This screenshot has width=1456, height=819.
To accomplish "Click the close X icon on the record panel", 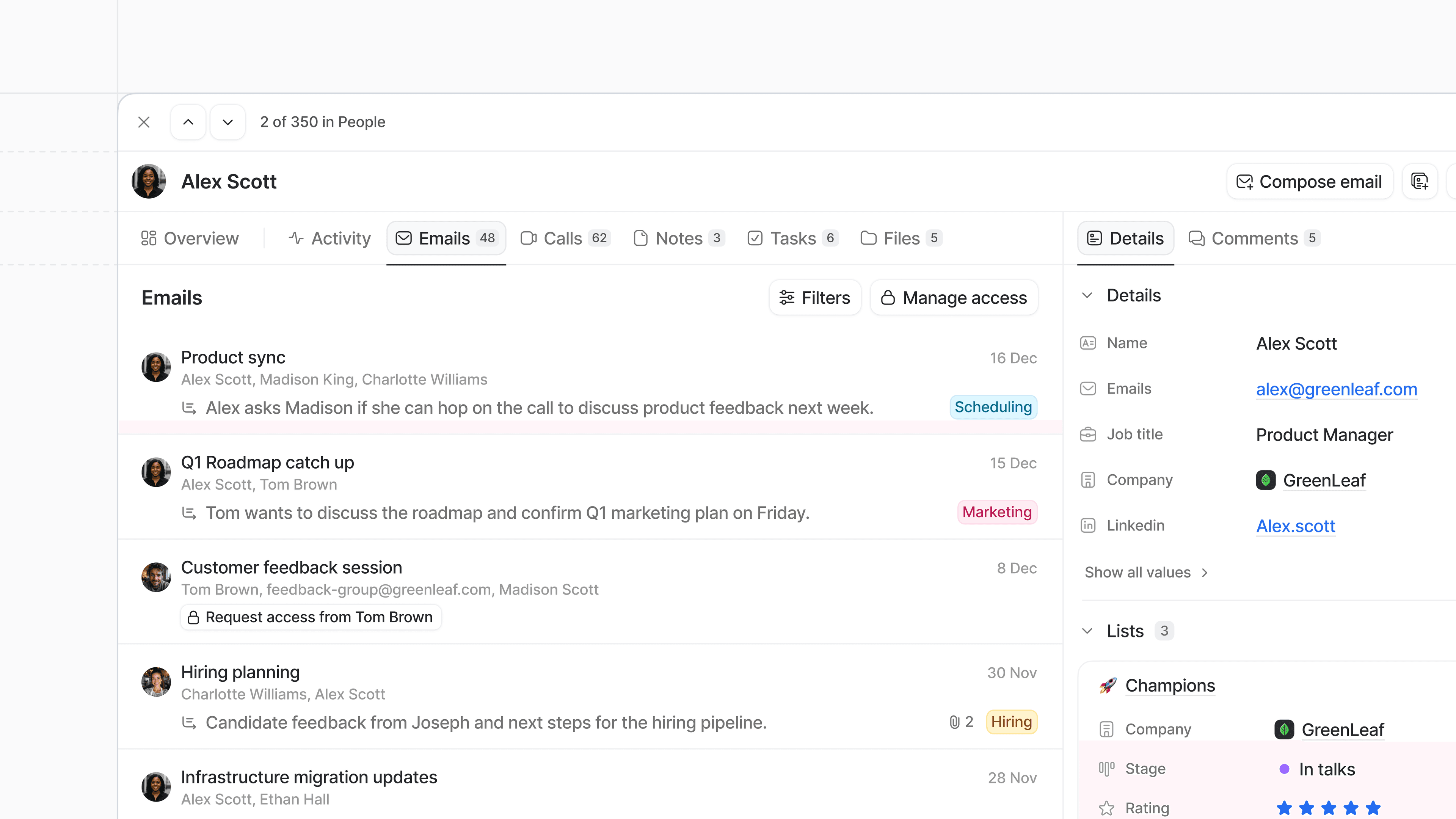I will tap(144, 122).
